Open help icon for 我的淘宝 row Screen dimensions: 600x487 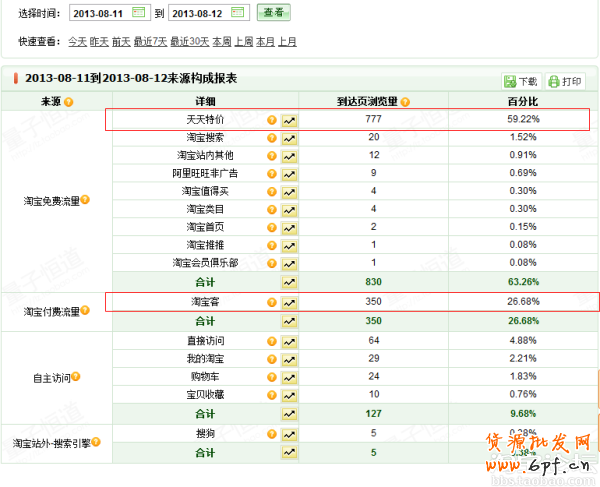pyautogui.click(x=272, y=359)
